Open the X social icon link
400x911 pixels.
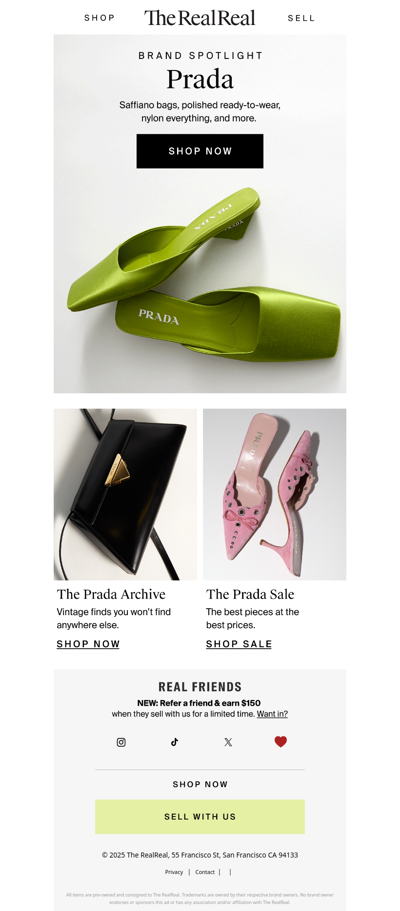(x=228, y=742)
